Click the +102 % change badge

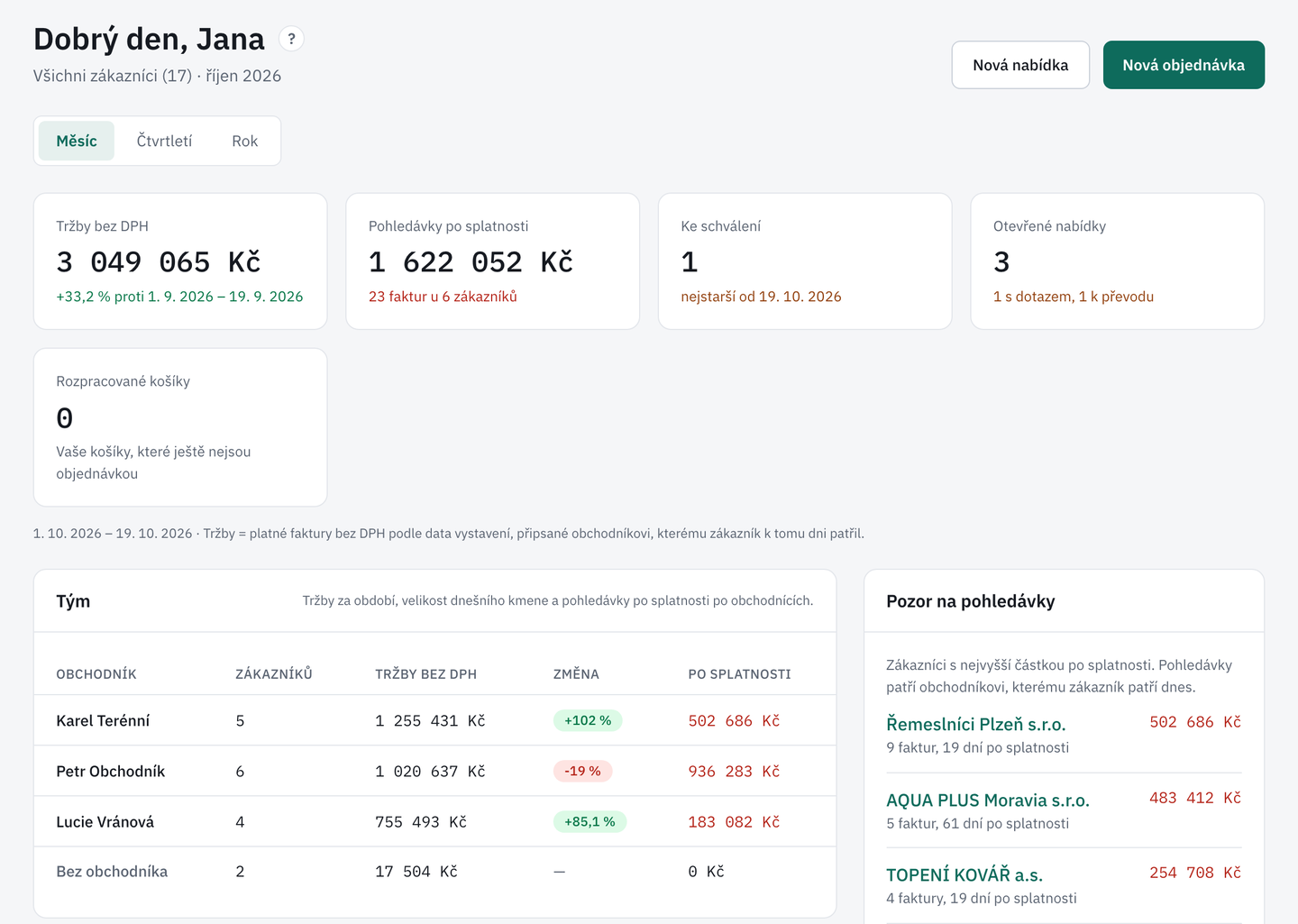(588, 720)
